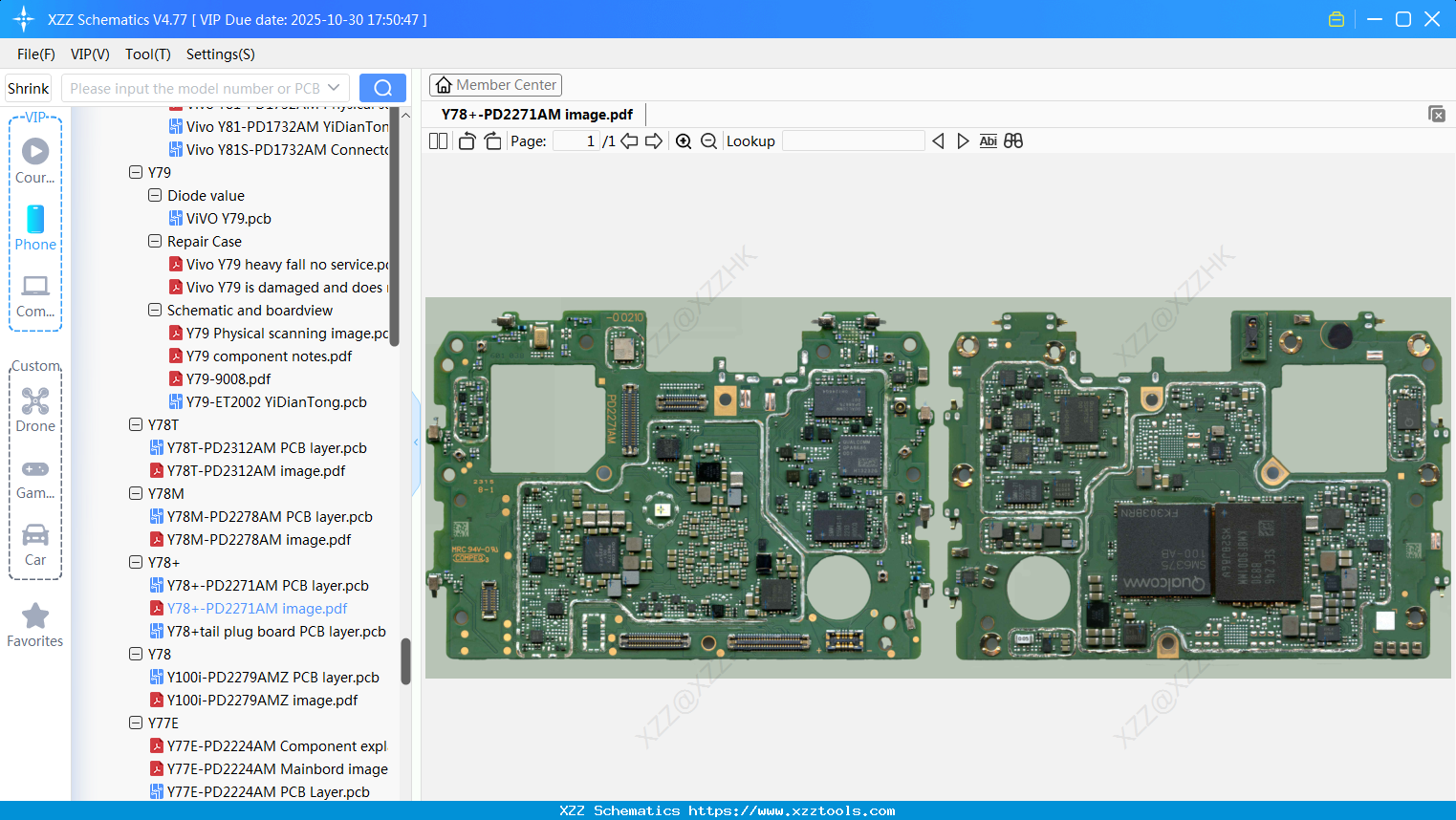Click the binoculars search icon
The width and height of the screenshot is (1456, 820).
click(x=1013, y=141)
